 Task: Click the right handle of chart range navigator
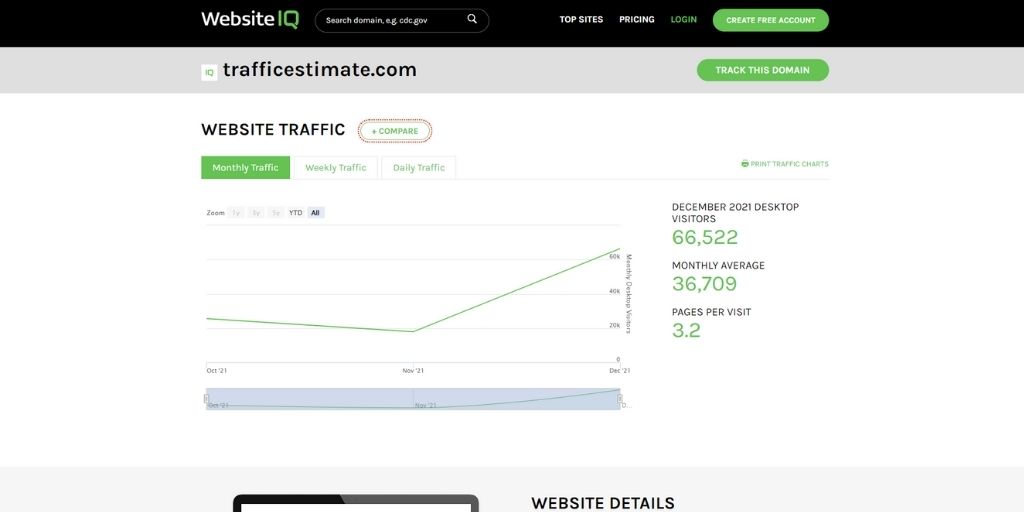tap(620, 398)
